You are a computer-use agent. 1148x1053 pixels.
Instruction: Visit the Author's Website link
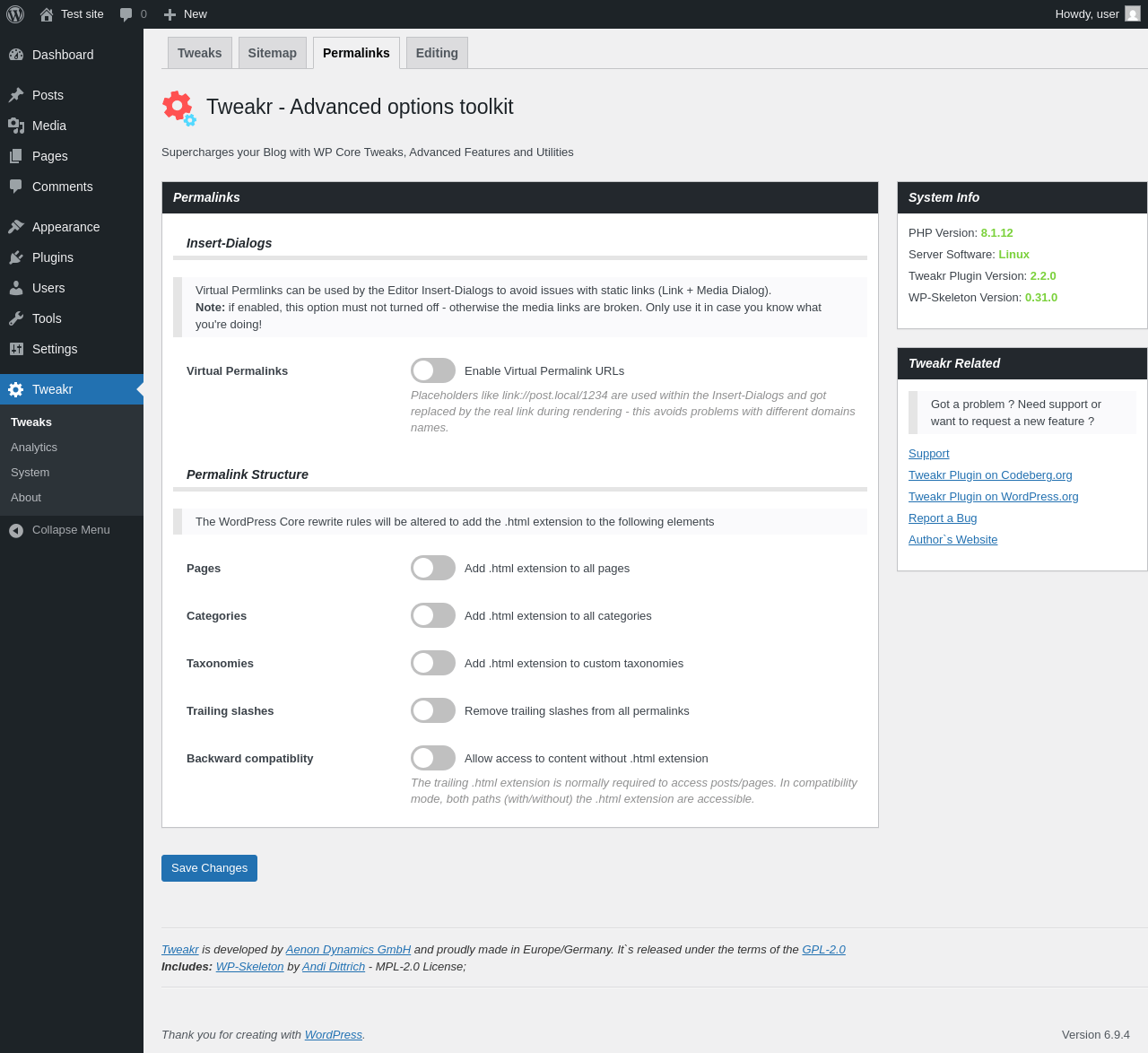pos(952,540)
